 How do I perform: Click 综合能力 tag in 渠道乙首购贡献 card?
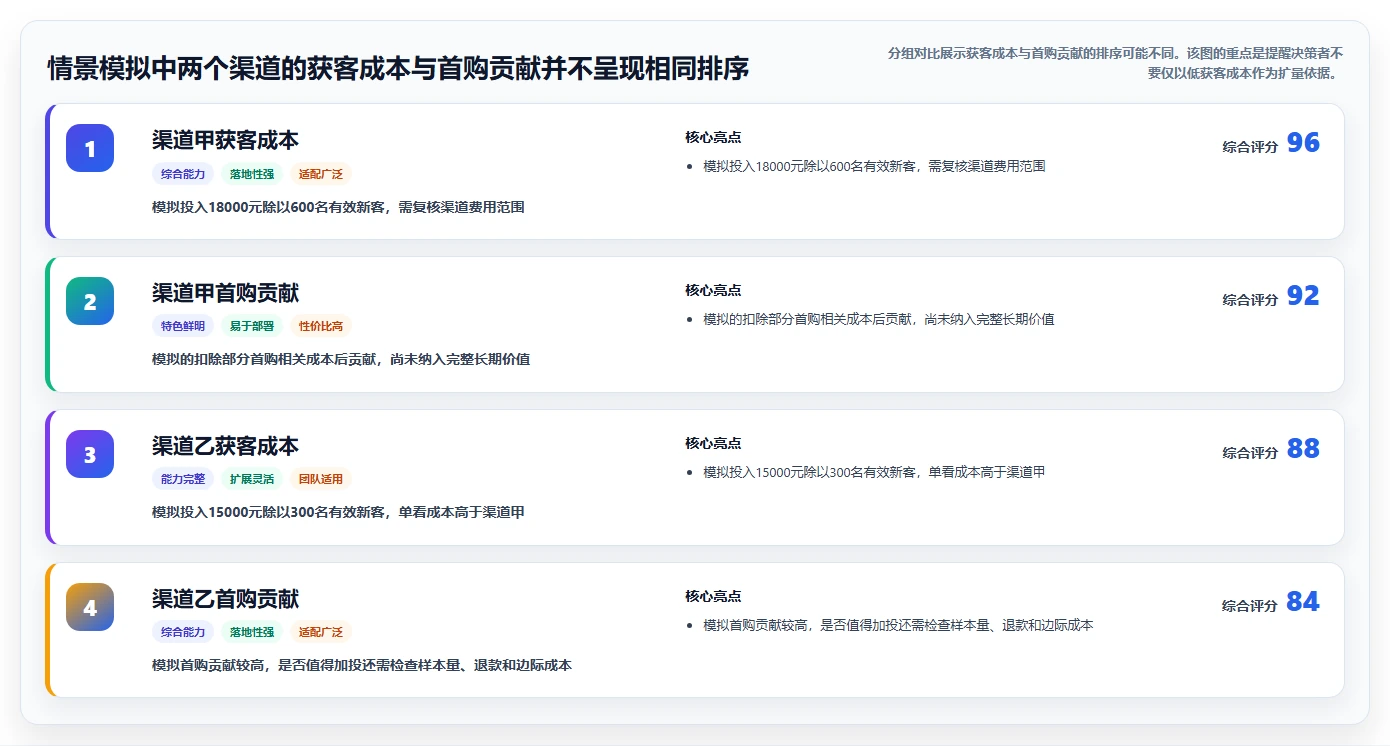[x=183, y=632]
